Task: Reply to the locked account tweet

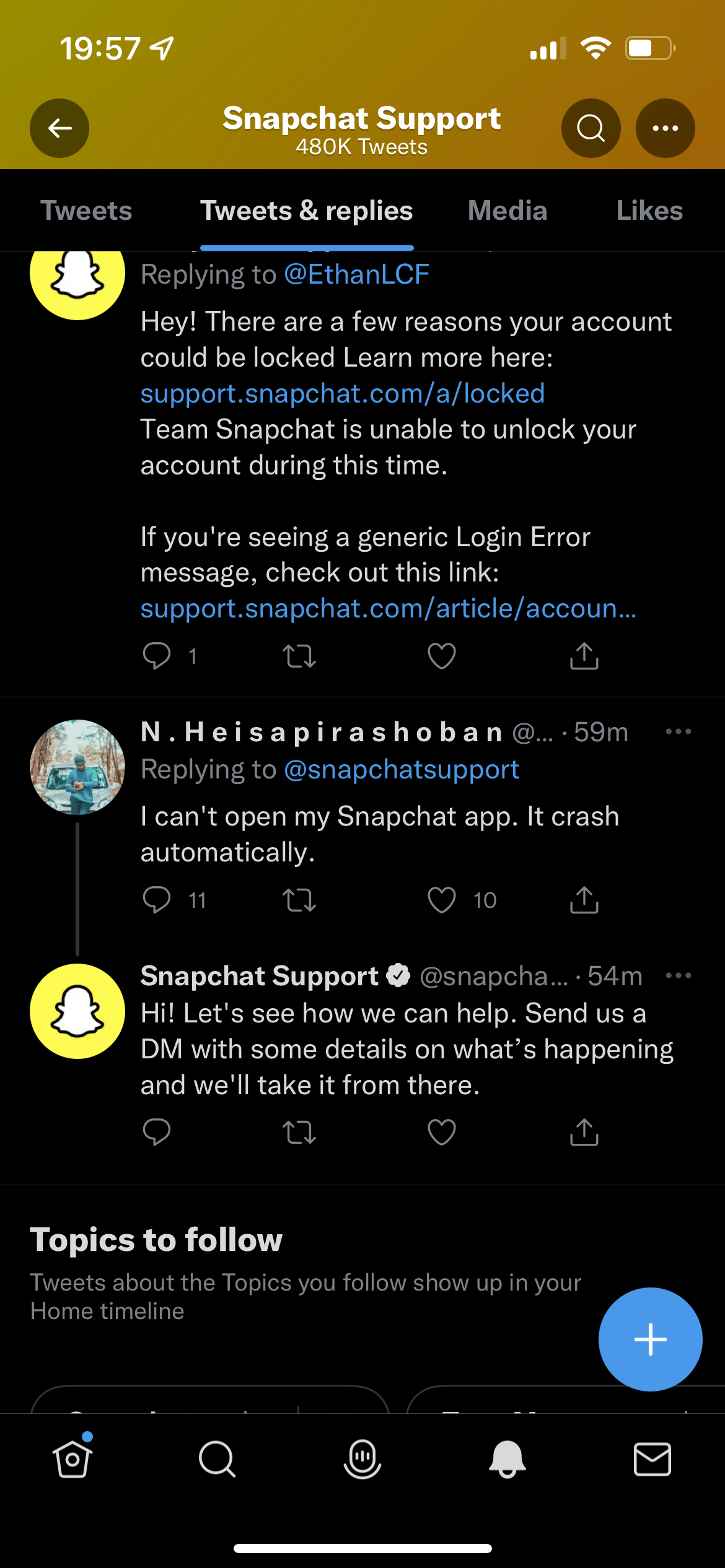Action: (x=157, y=656)
